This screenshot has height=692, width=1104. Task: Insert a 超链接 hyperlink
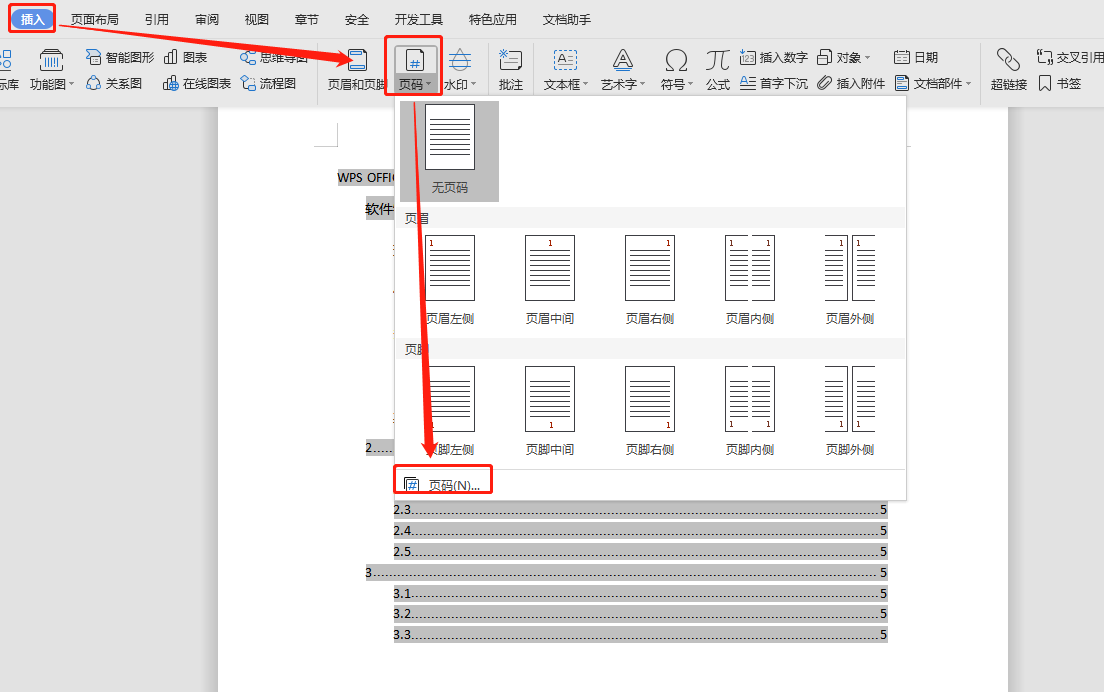coord(1008,69)
